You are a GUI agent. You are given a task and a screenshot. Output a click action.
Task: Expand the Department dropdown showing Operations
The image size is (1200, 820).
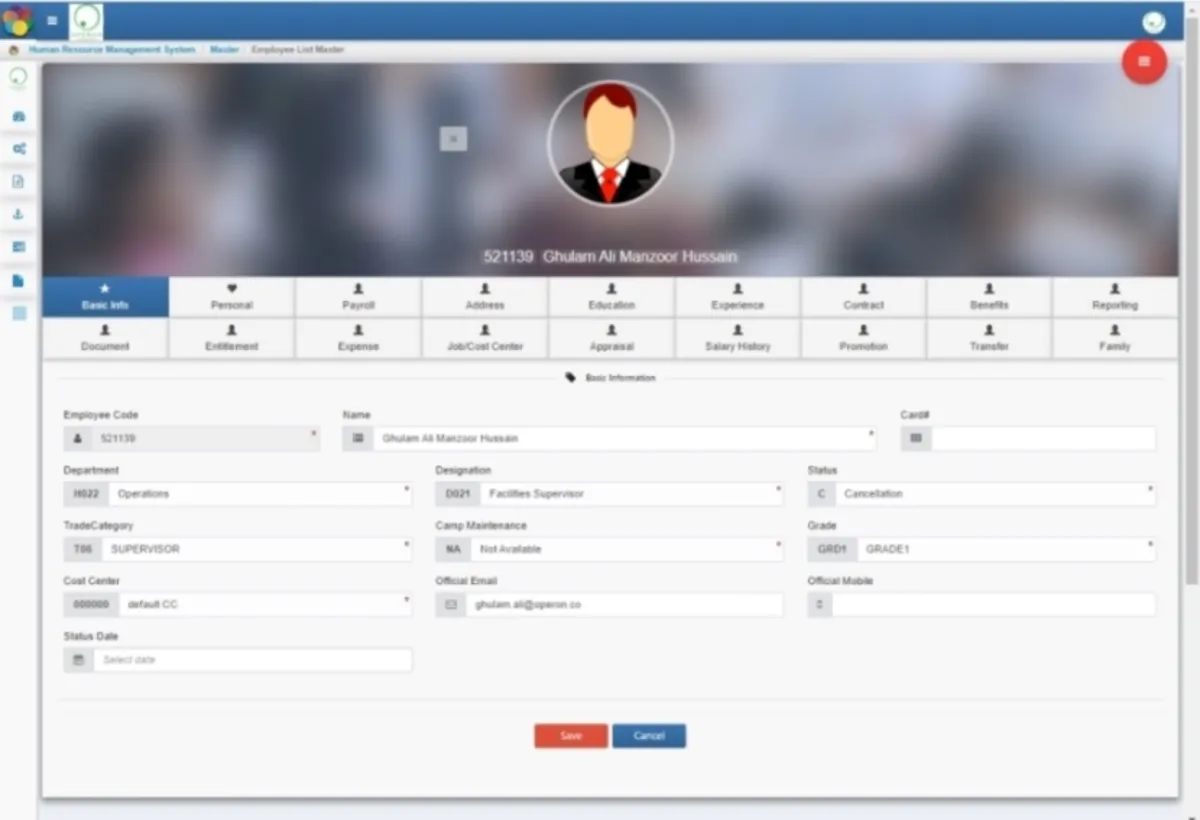[238, 494]
